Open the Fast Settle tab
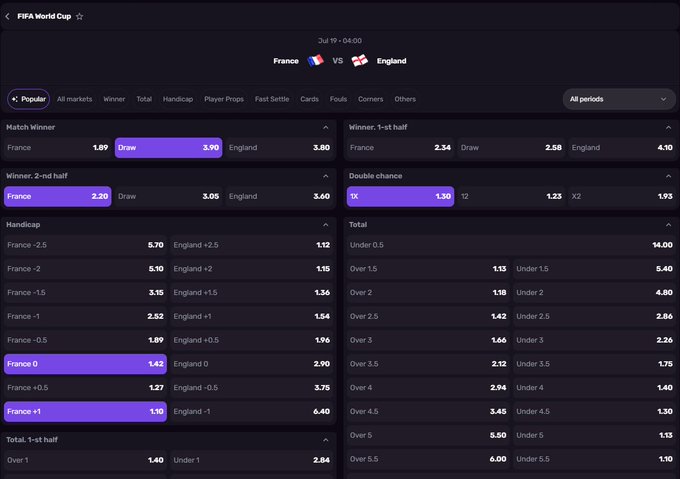The image size is (680, 479). point(272,99)
